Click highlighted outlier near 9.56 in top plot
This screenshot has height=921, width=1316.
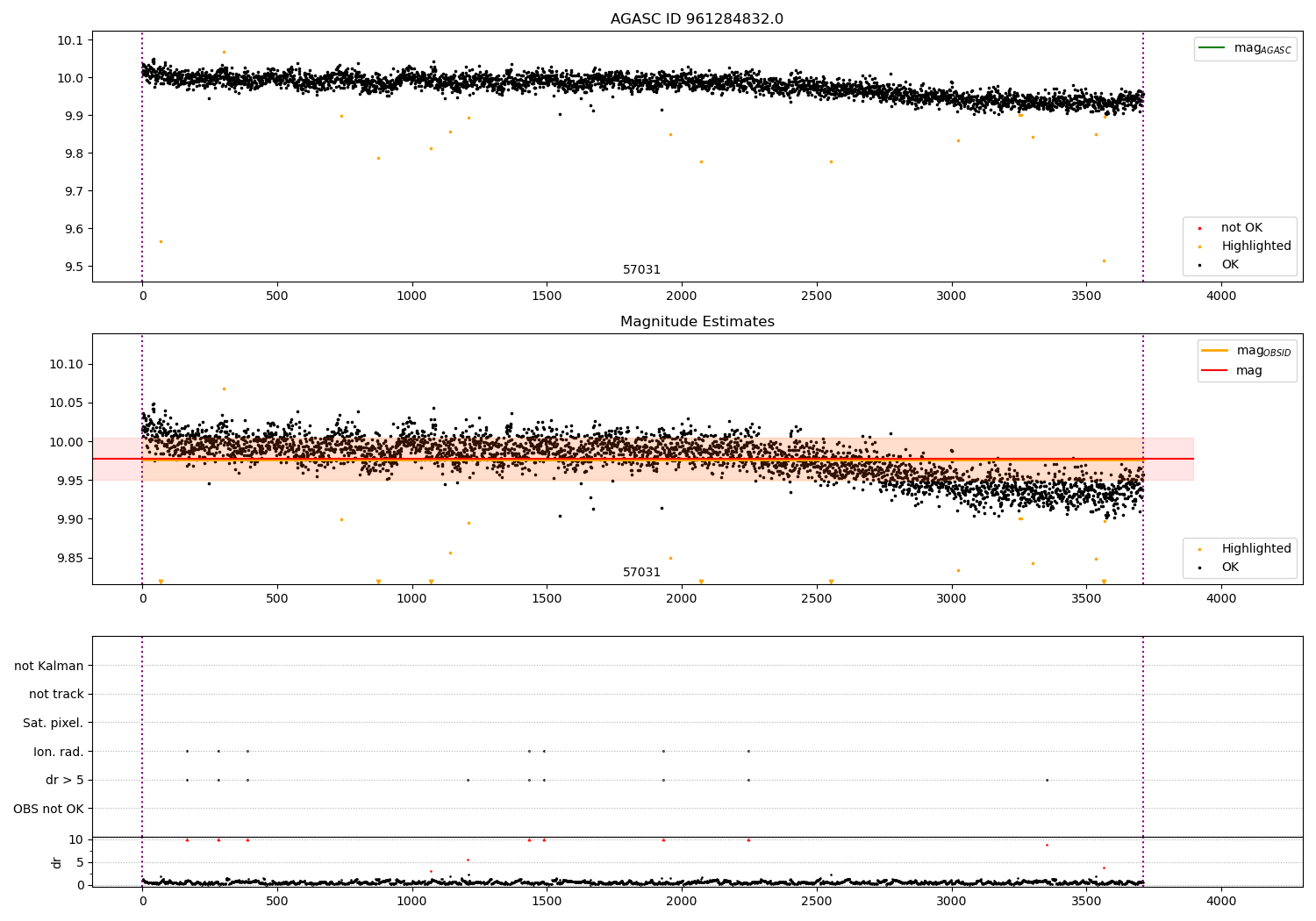tap(161, 241)
